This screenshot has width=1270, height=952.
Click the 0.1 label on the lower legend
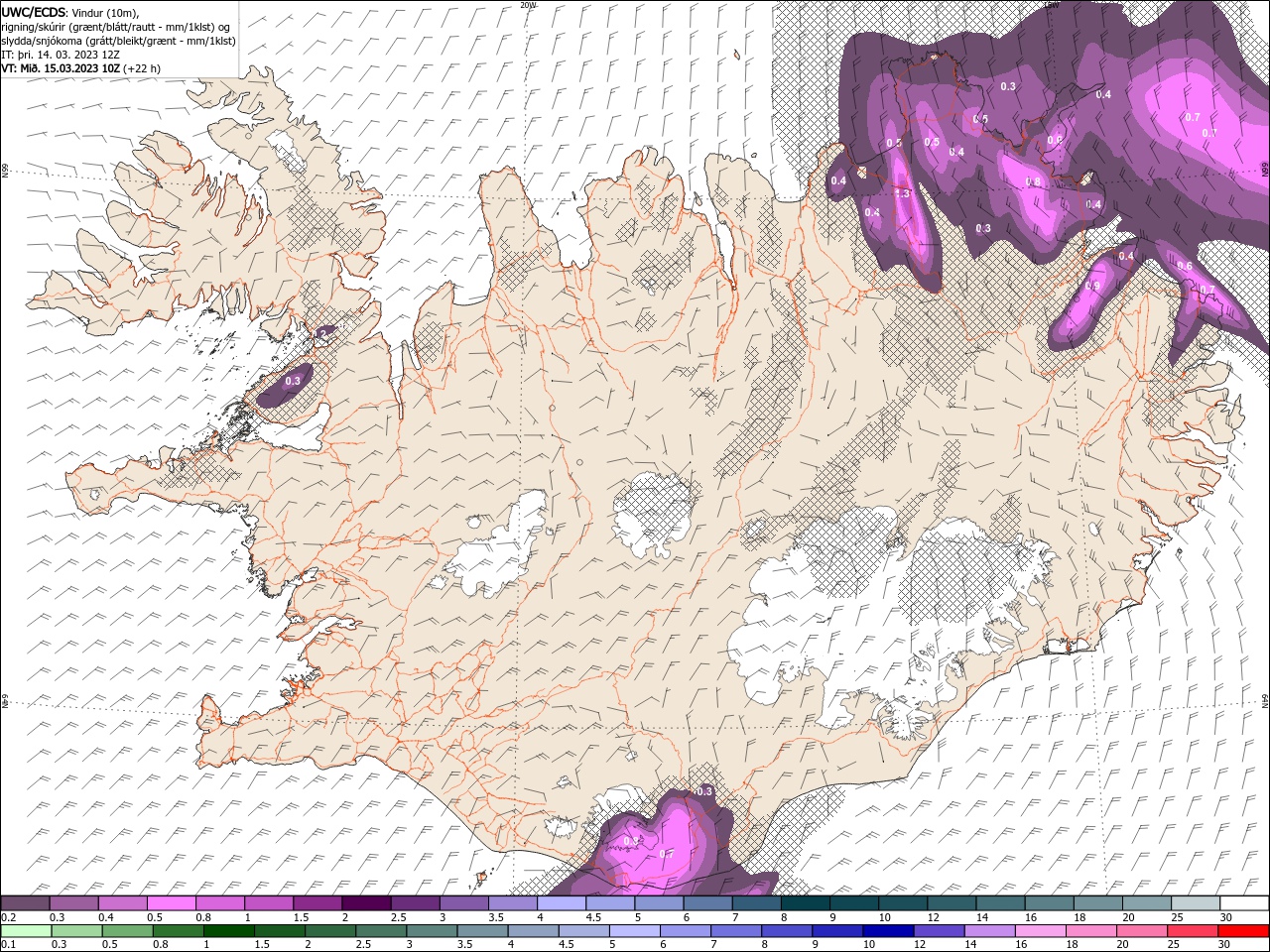point(9,945)
